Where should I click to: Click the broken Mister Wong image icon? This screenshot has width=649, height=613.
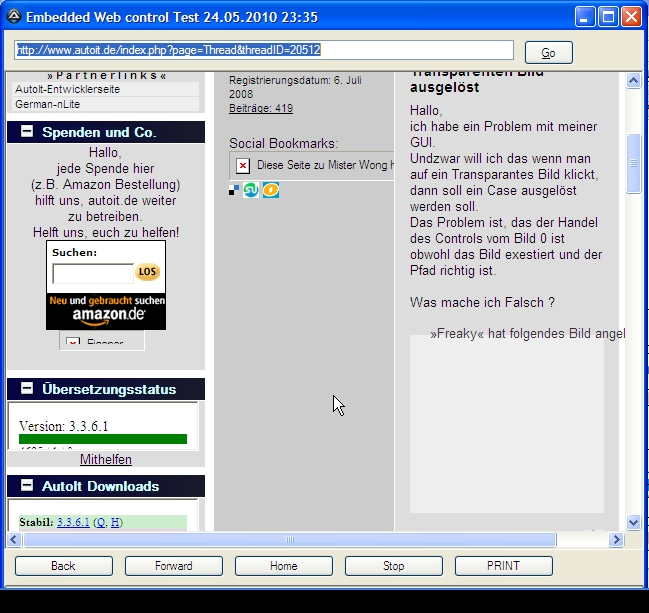tap(243, 165)
